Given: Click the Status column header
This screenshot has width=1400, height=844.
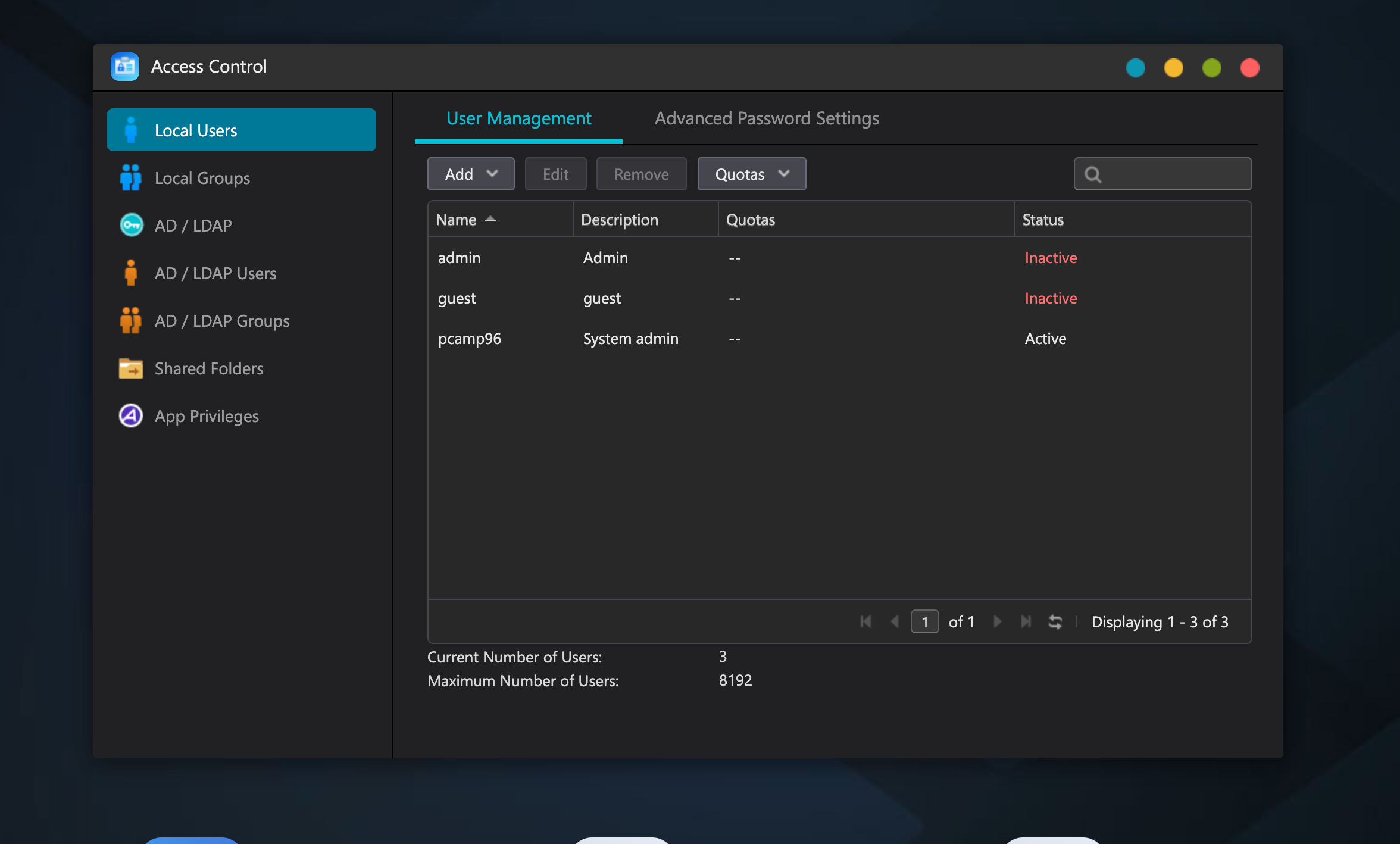Looking at the screenshot, I should pyautogui.click(x=1133, y=220).
